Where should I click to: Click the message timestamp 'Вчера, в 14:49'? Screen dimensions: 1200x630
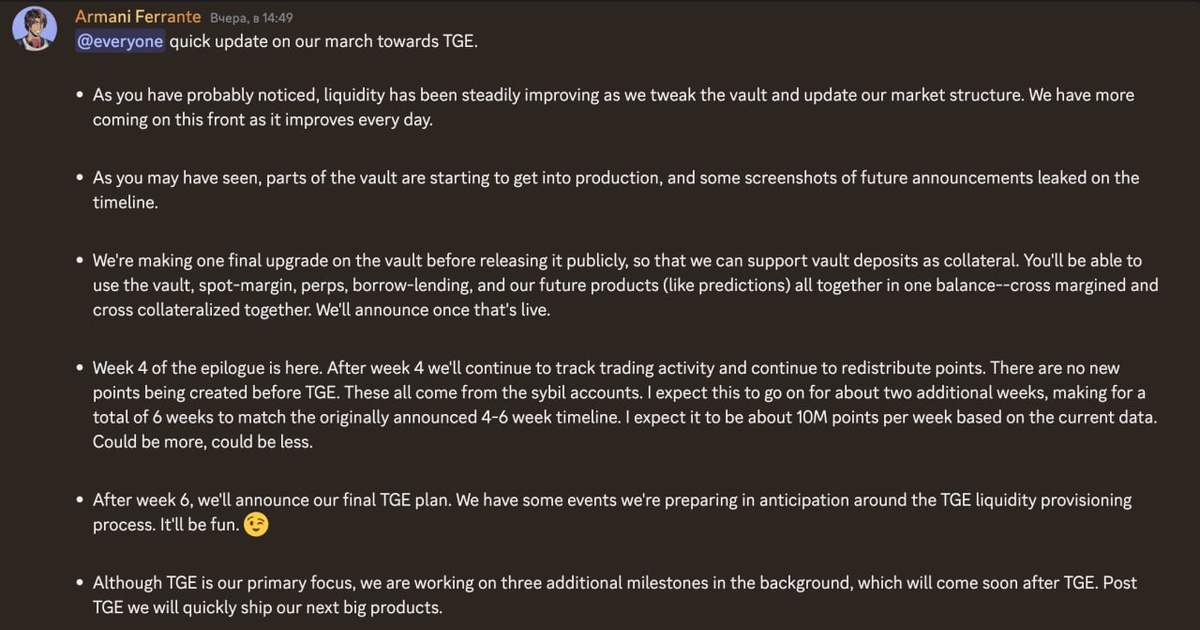251,18
